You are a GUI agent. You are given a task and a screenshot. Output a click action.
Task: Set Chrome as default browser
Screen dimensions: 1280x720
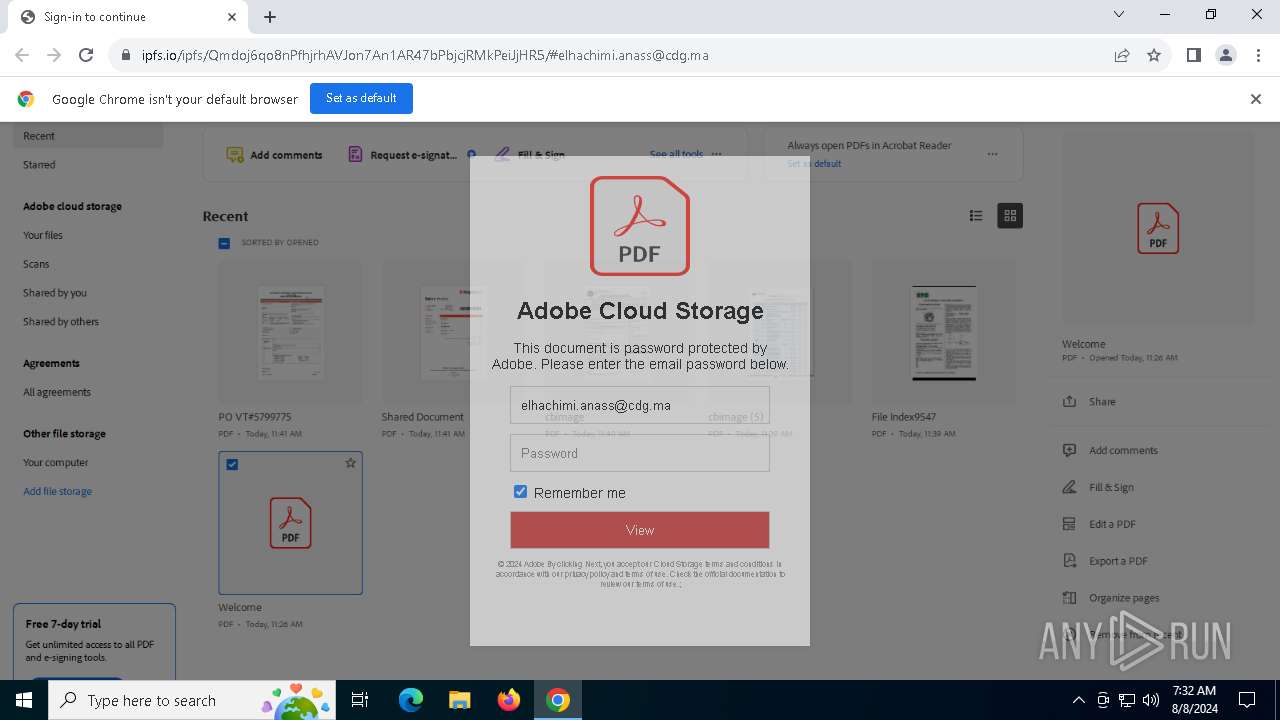pos(361,98)
